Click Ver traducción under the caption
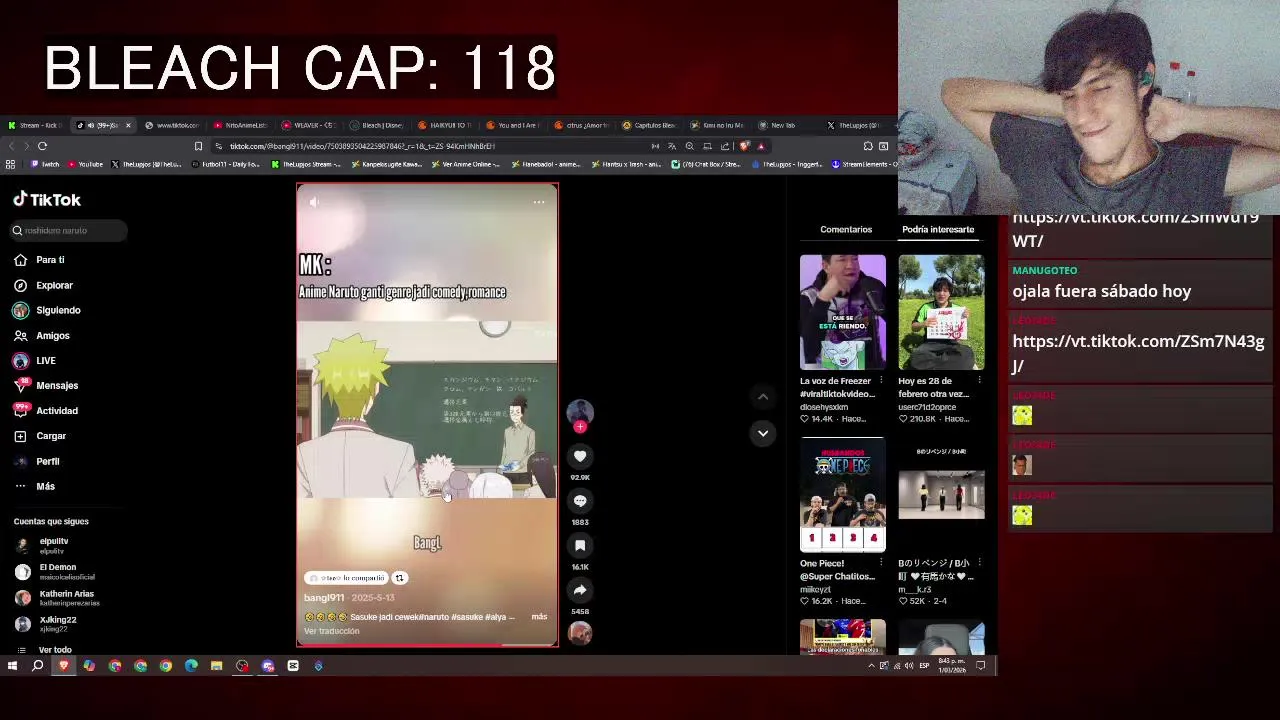Screen dimensions: 1280x720 331,631
